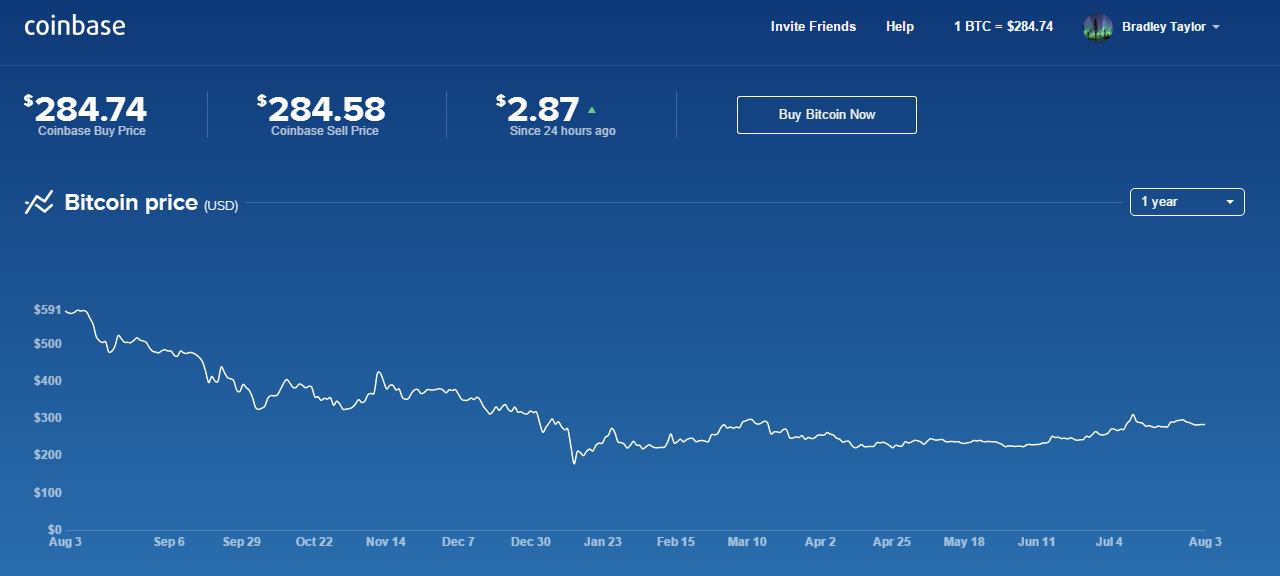The image size is (1280, 576).
Task: Open Invite Friends link
Action: click(x=813, y=27)
